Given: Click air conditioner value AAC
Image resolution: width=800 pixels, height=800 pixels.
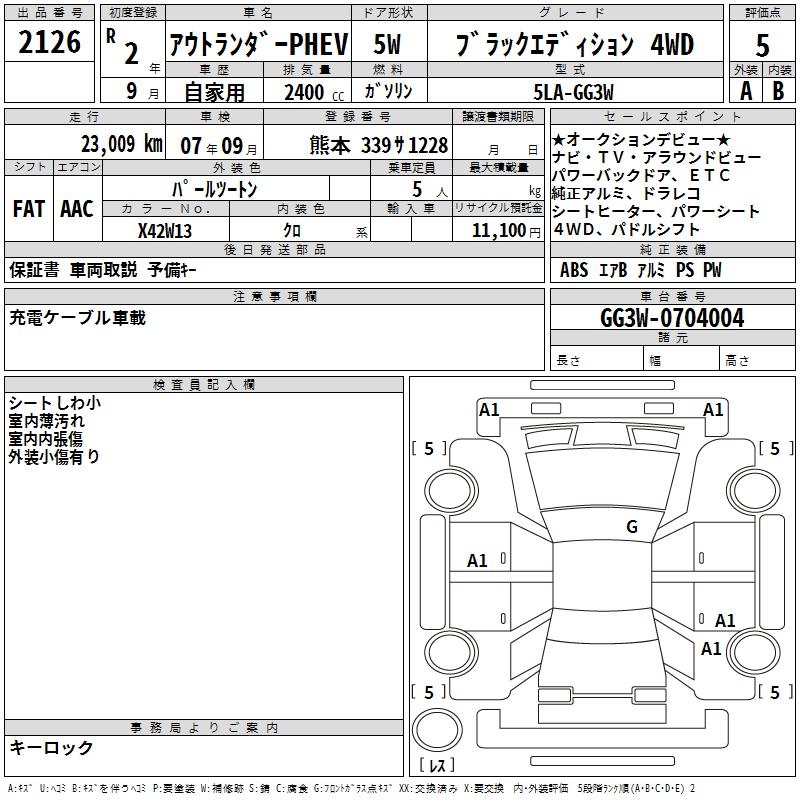Looking at the screenshot, I should tap(77, 208).
